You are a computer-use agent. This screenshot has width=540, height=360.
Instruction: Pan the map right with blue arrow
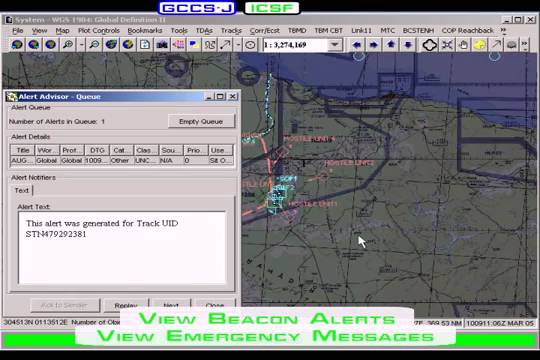[374, 45]
